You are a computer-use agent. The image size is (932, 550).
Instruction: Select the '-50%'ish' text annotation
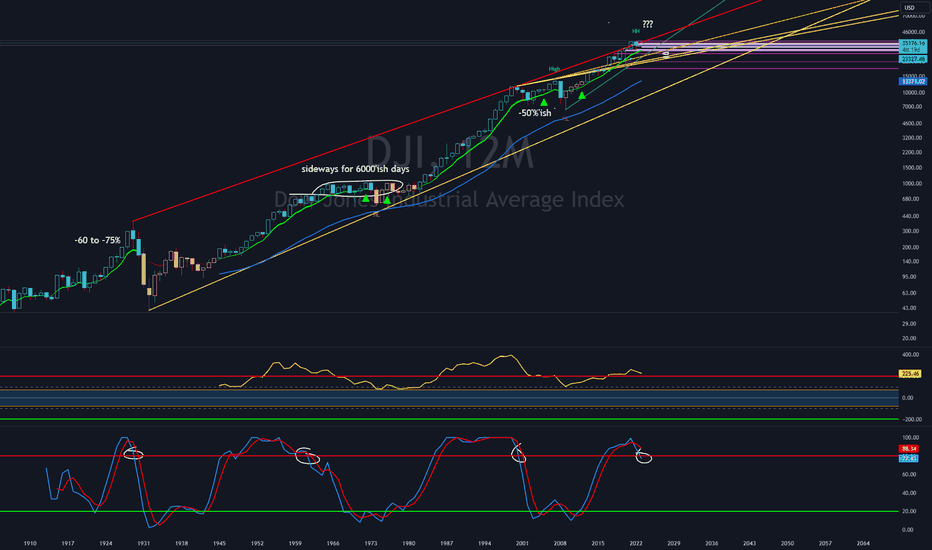point(534,113)
